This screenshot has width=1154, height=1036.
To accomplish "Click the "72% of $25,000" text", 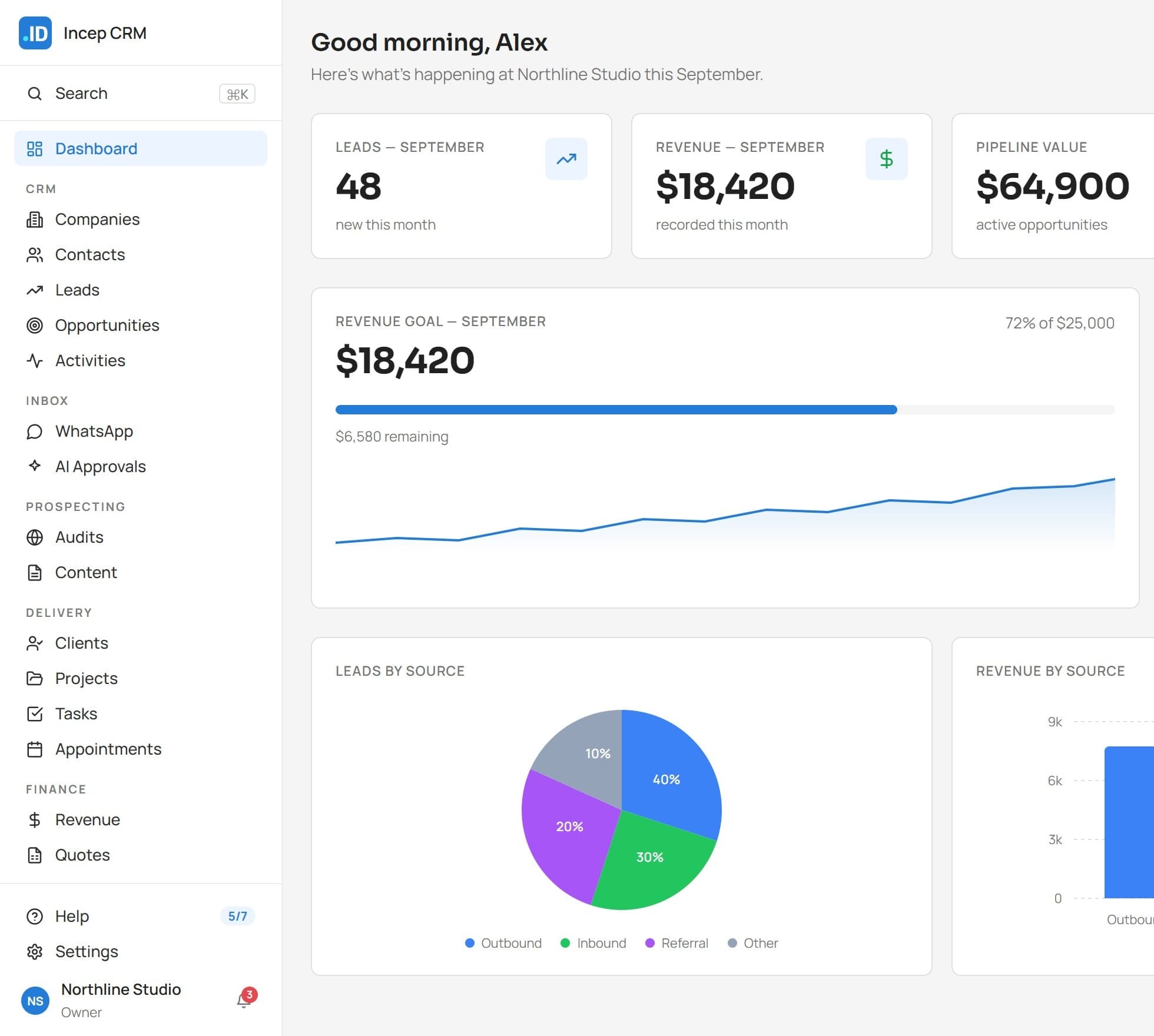I will pos(1060,323).
